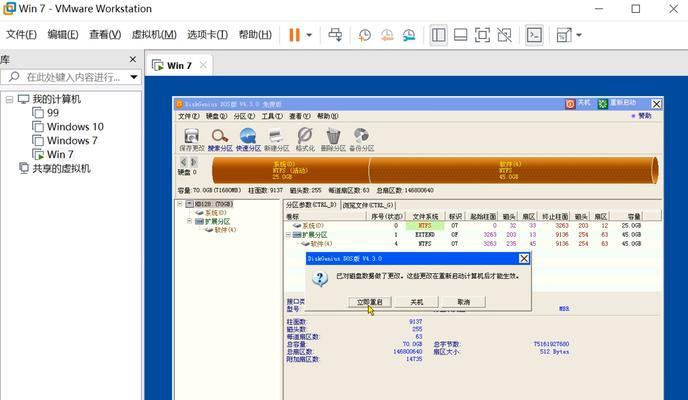This screenshot has height=400, width=688.
Task: Click send Ctrl+Alt+Del toolbar icon
Action: point(335,35)
